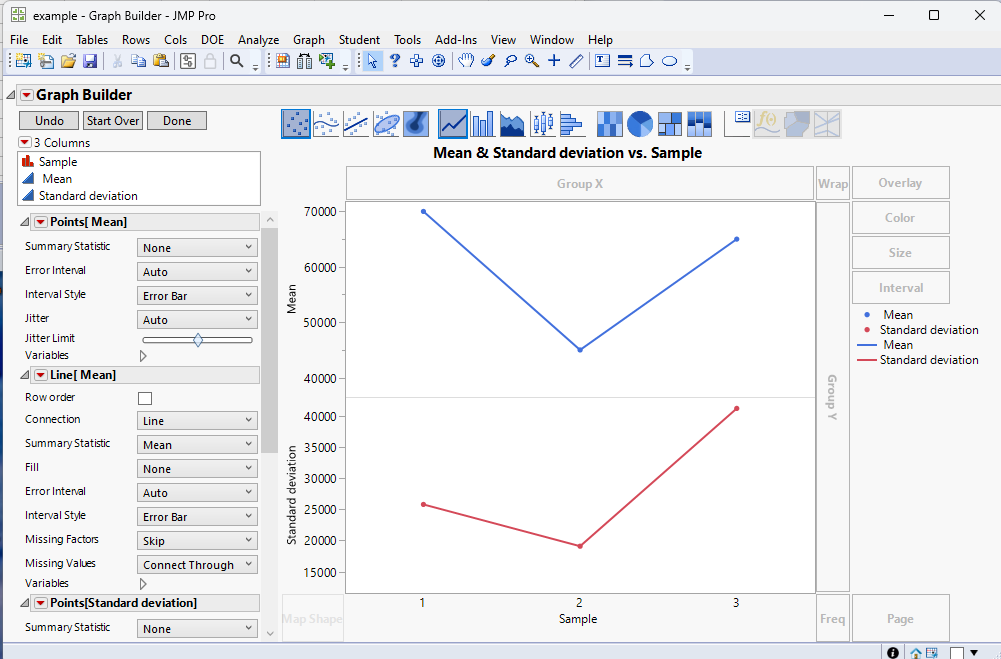Select the Area chart element icon
The width and height of the screenshot is (1001, 659).
(512, 124)
